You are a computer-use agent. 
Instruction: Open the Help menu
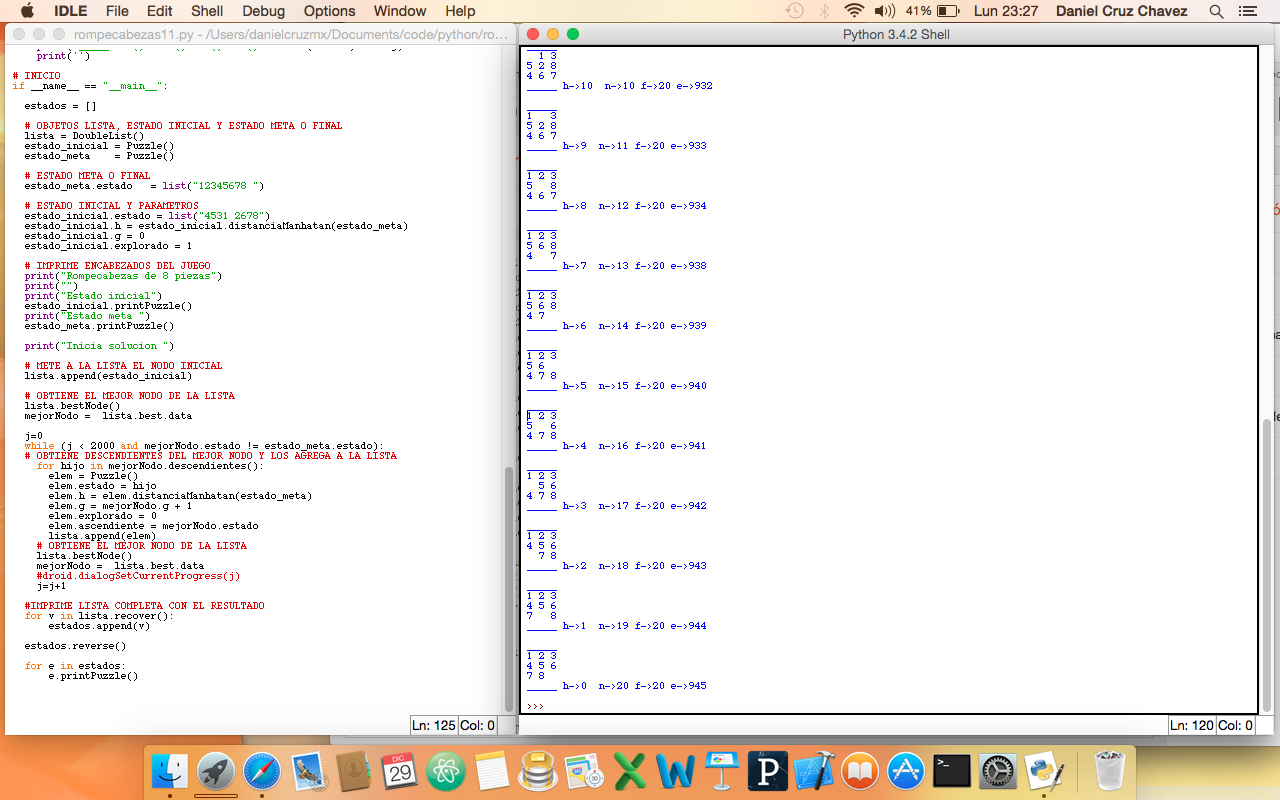coord(460,11)
